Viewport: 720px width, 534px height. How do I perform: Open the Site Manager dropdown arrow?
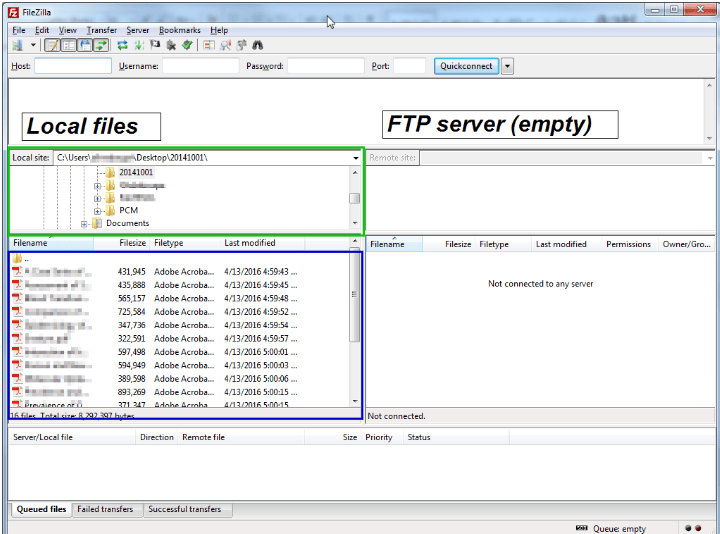coord(33,45)
